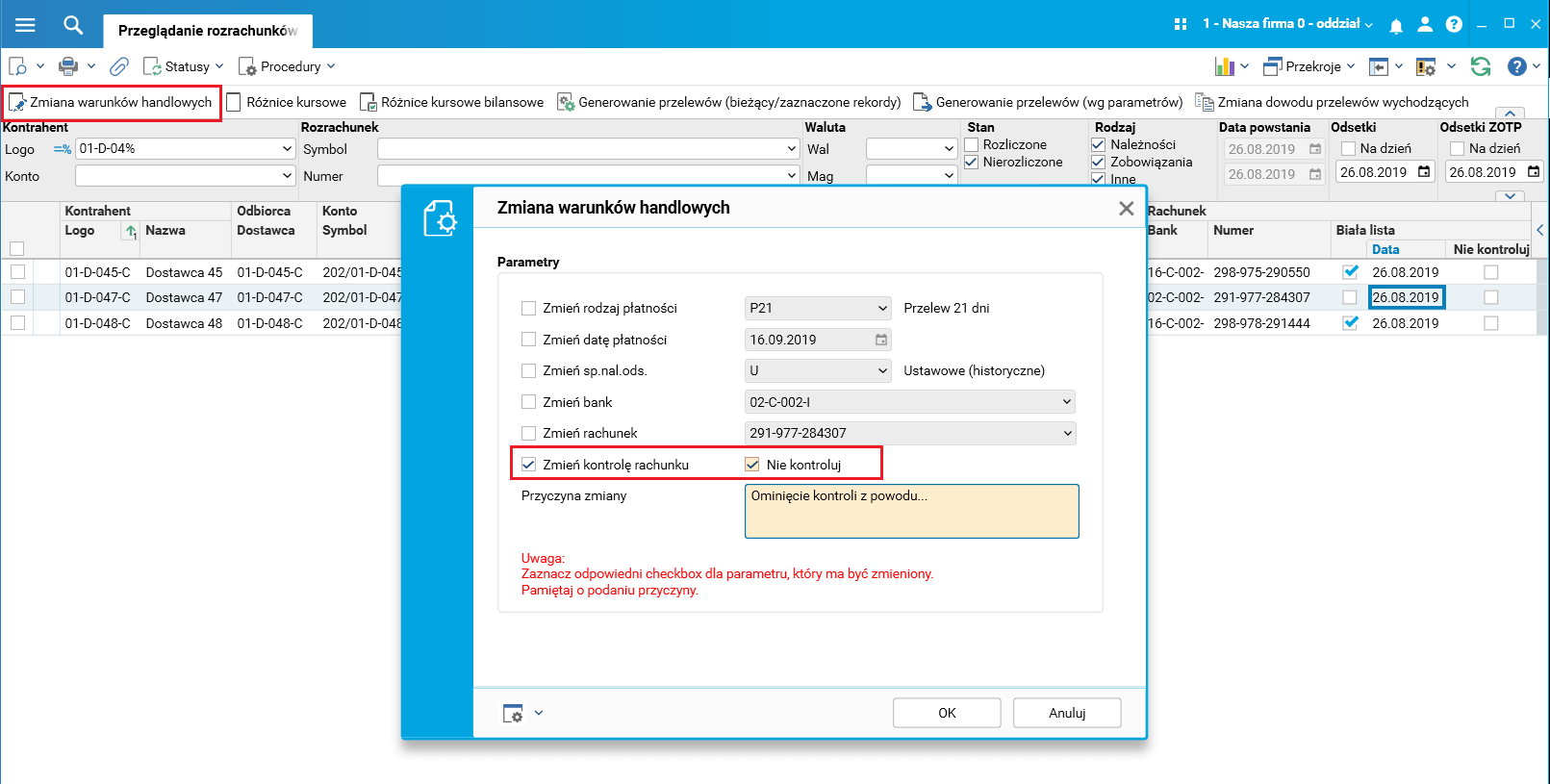Viewport: 1550px width, 784px height.
Task: Toggle Odsetki Na dzień checkbox
Action: click(x=1348, y=148)
